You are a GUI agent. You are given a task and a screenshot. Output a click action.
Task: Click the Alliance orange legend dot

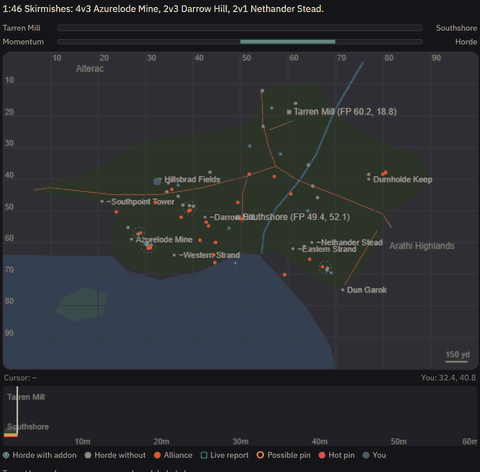157,455
